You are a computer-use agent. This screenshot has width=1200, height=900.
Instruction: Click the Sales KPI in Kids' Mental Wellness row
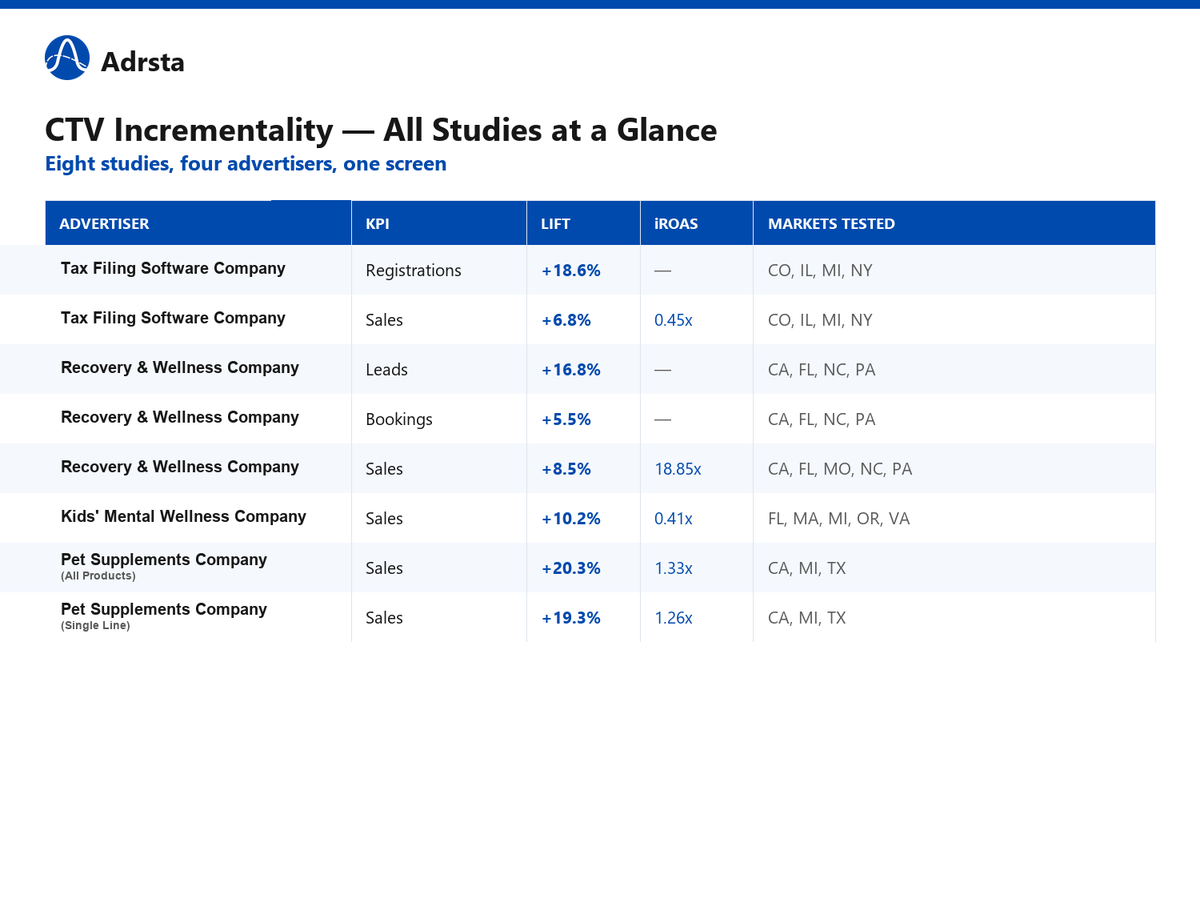[x=384, y=518]
